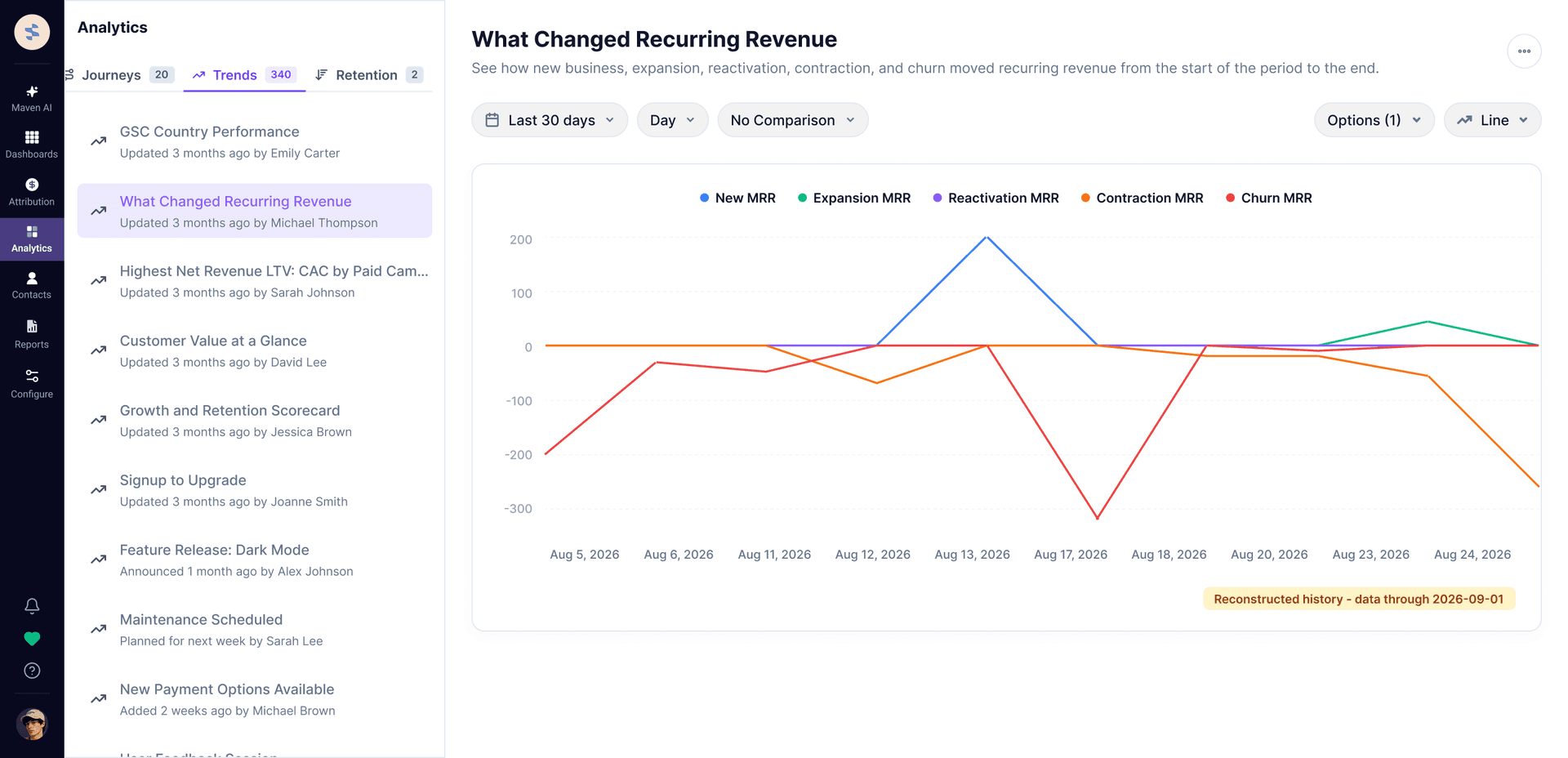
Task: Switch to the Trends tab
Action: coord(244,75)
